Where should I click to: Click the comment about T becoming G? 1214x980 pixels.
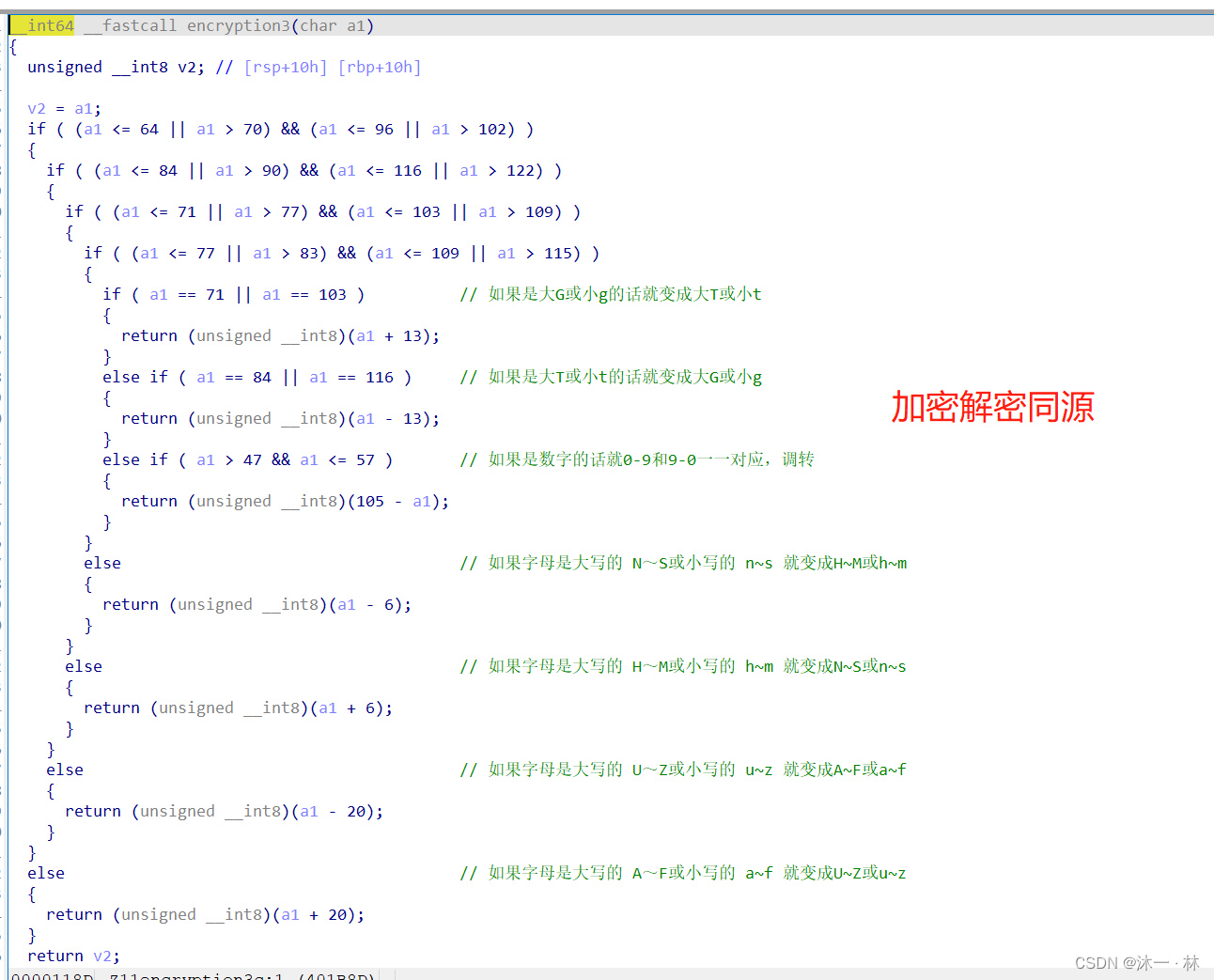611,377
